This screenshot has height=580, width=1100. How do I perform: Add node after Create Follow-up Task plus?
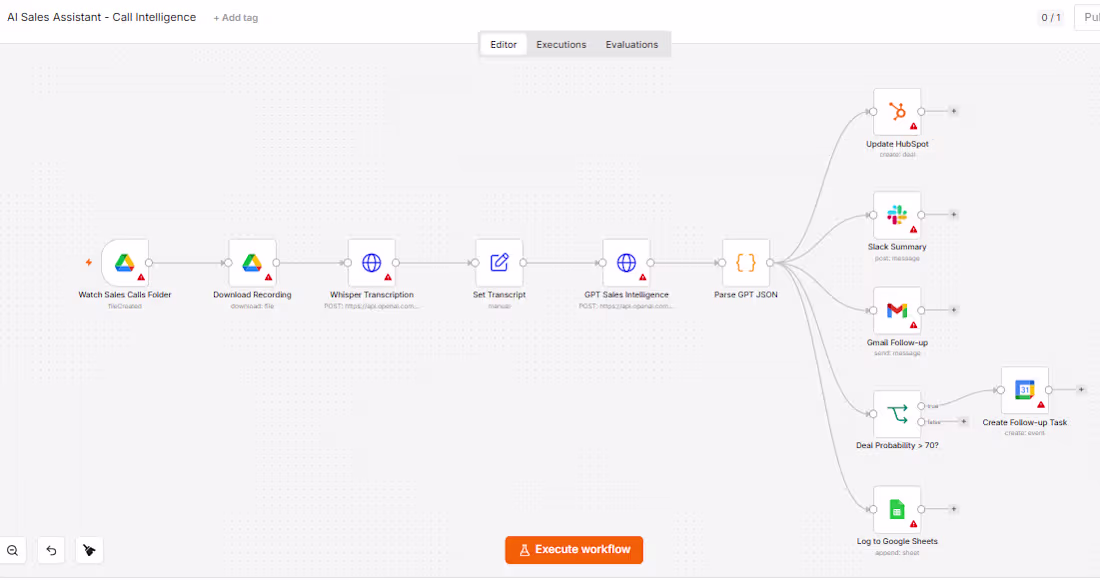tap(1081, 389)
